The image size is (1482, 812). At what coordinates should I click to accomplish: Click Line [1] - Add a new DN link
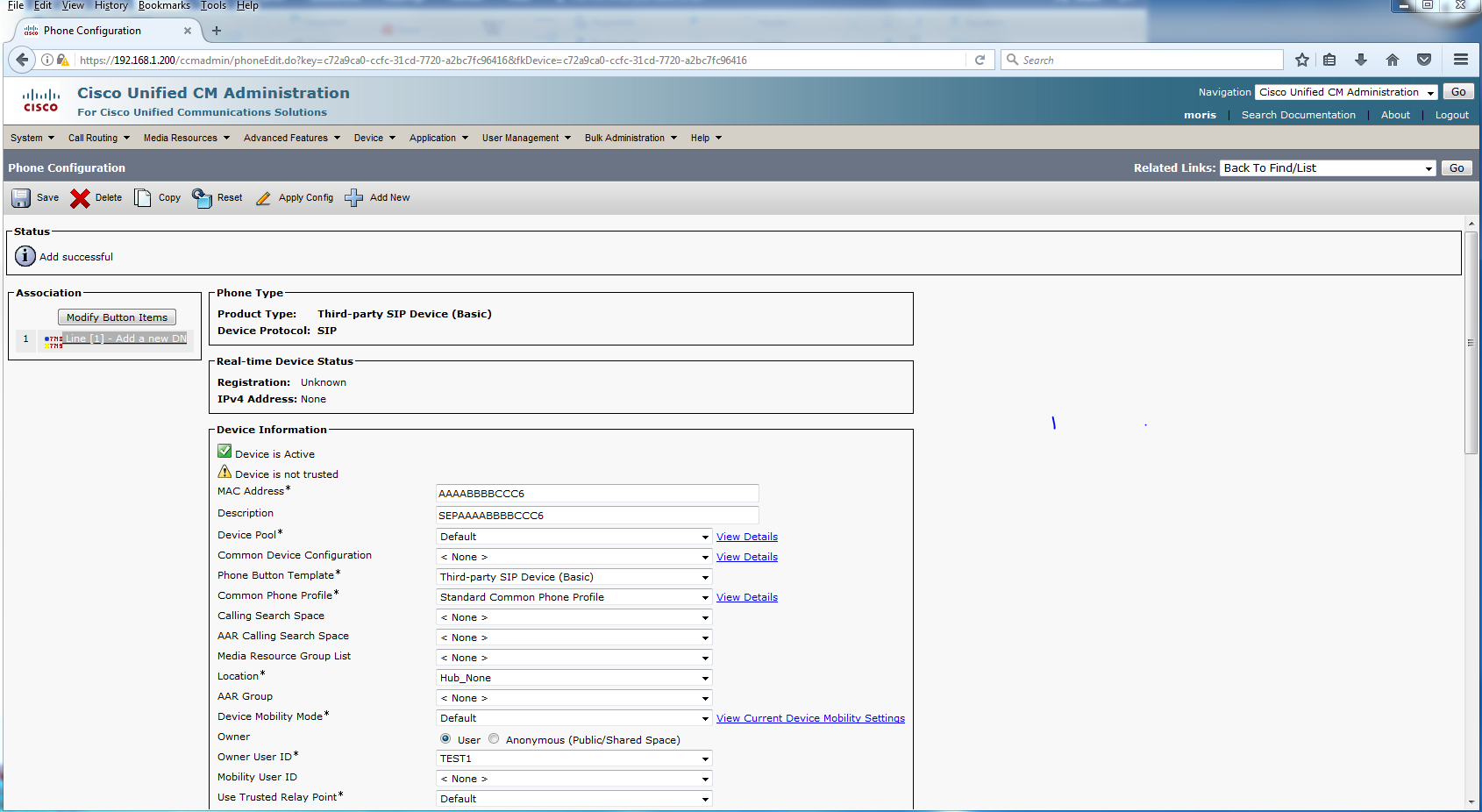point(126,338)
